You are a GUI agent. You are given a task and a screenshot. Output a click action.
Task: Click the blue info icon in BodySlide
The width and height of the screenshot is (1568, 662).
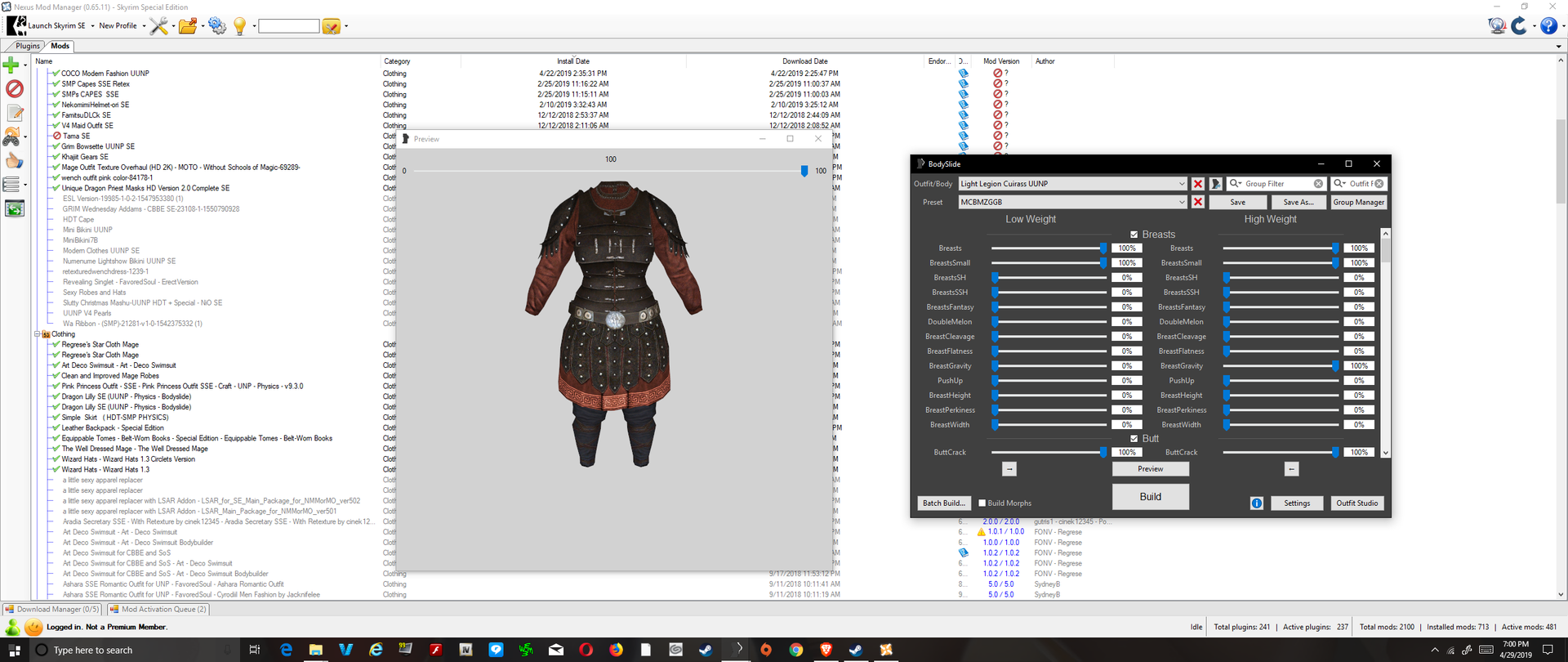pos(1257,503)
